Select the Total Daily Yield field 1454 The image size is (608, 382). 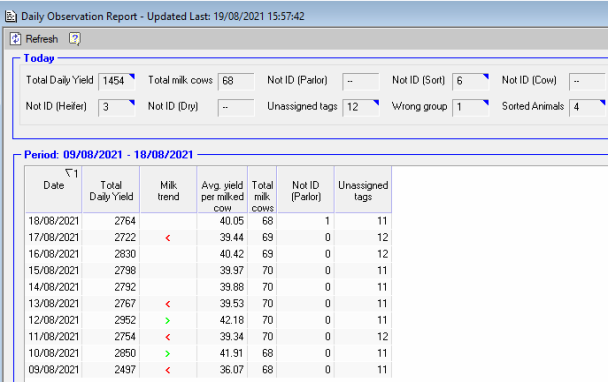(x=117, y=81)
